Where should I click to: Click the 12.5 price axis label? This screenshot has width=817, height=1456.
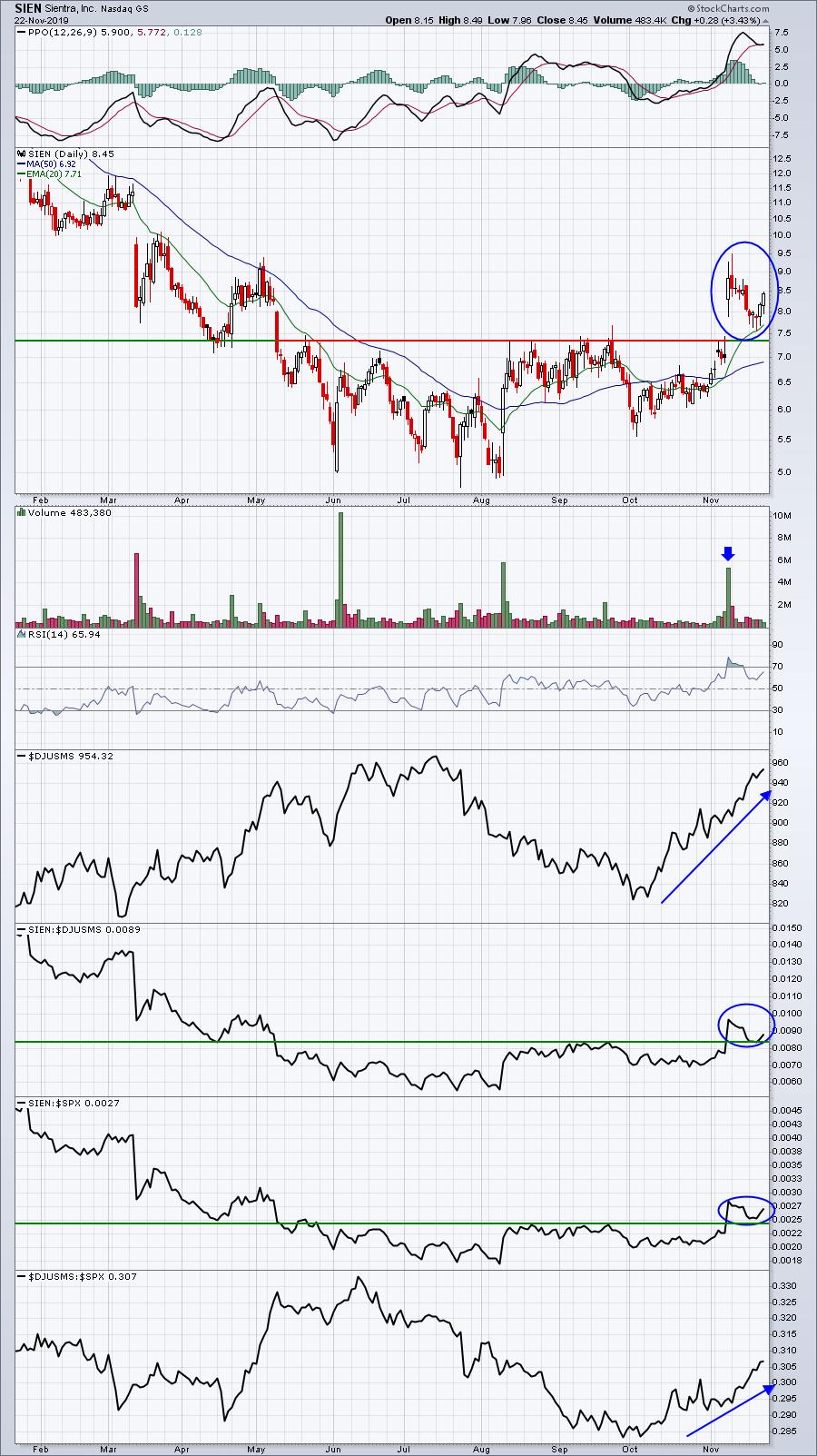(x=783, y=158)
